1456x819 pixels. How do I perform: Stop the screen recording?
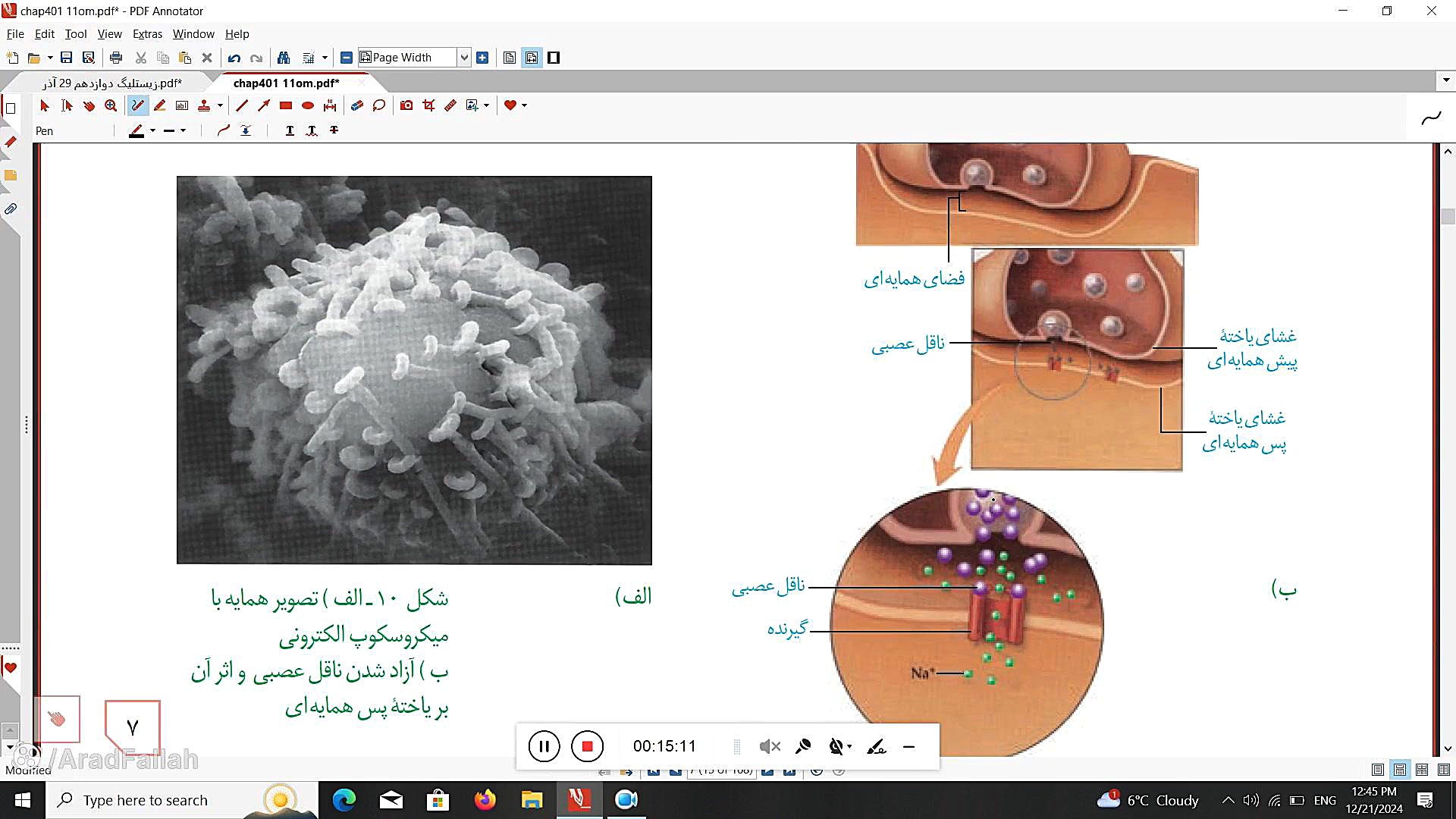[587, 746]
